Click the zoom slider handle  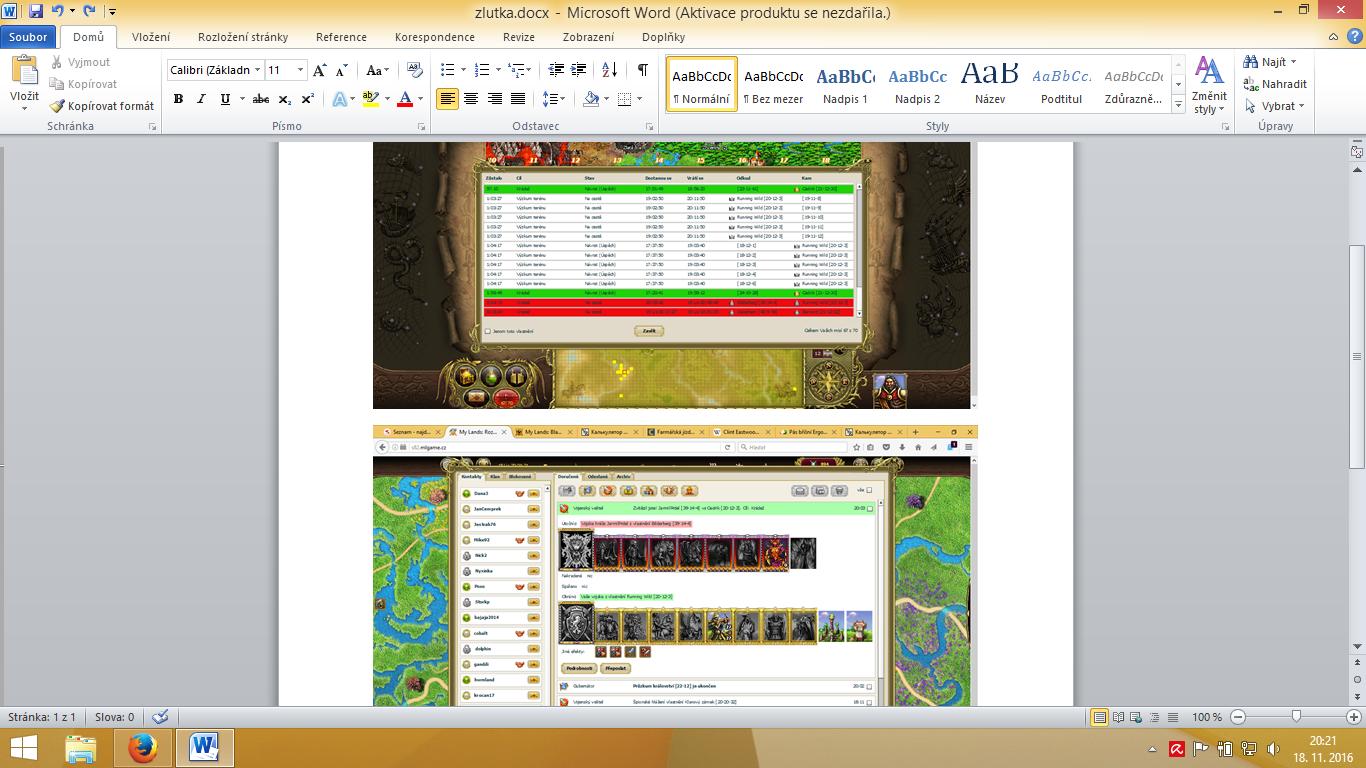click(x=1296, y=717)
